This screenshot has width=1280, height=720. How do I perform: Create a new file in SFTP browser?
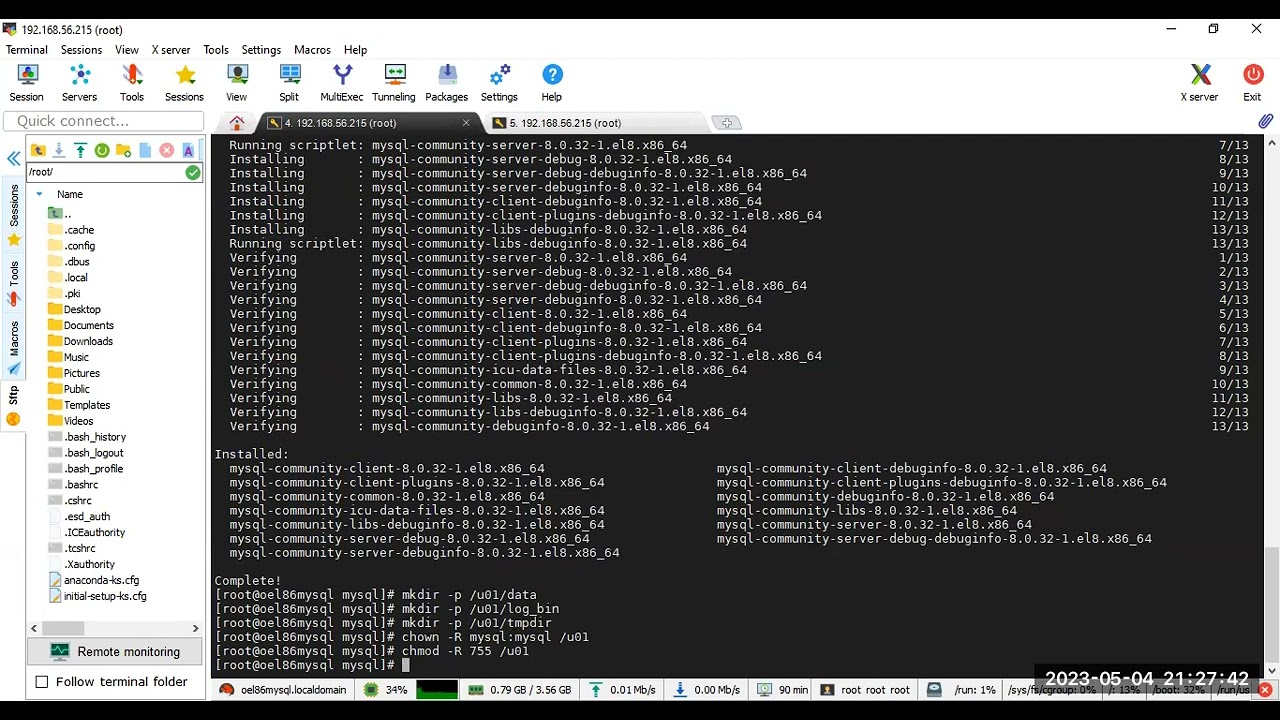(x=145, y=150)
